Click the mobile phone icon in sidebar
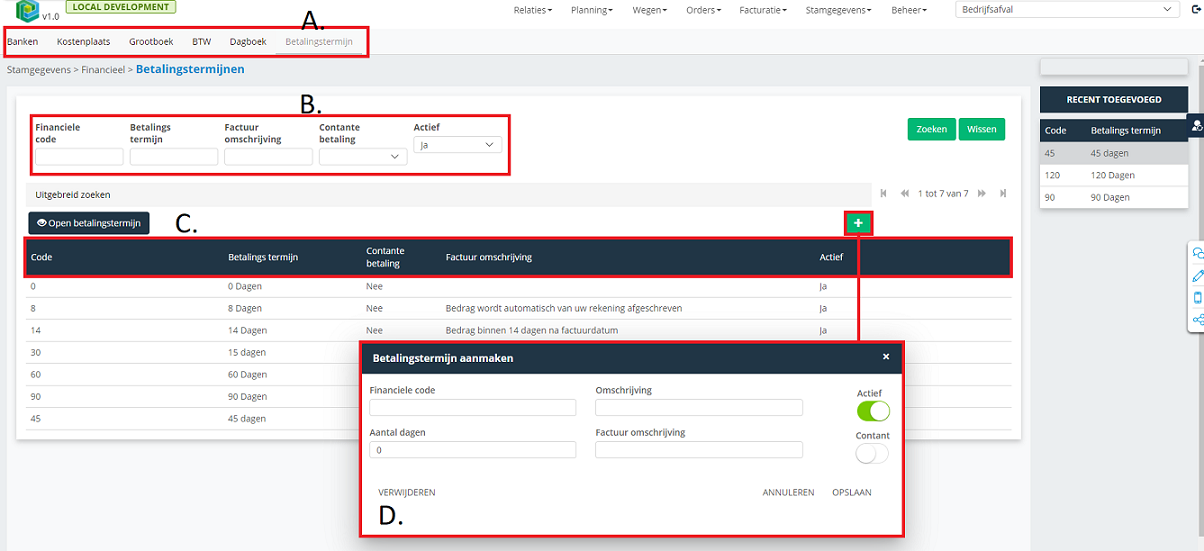The width and height of the screenshot is (1204, 551). 1197,298
